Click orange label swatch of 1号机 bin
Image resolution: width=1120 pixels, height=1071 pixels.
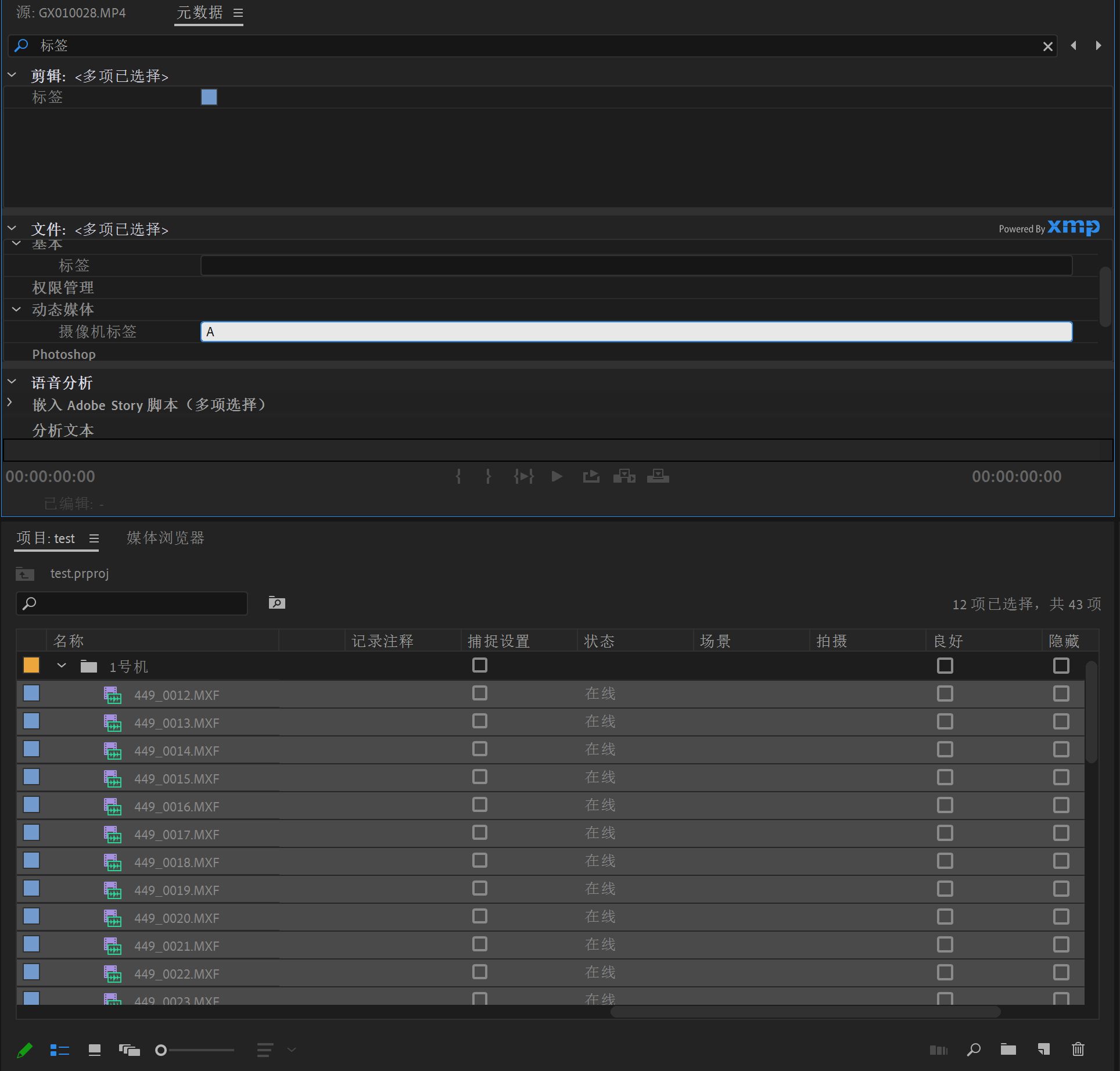tap(31, 665)
